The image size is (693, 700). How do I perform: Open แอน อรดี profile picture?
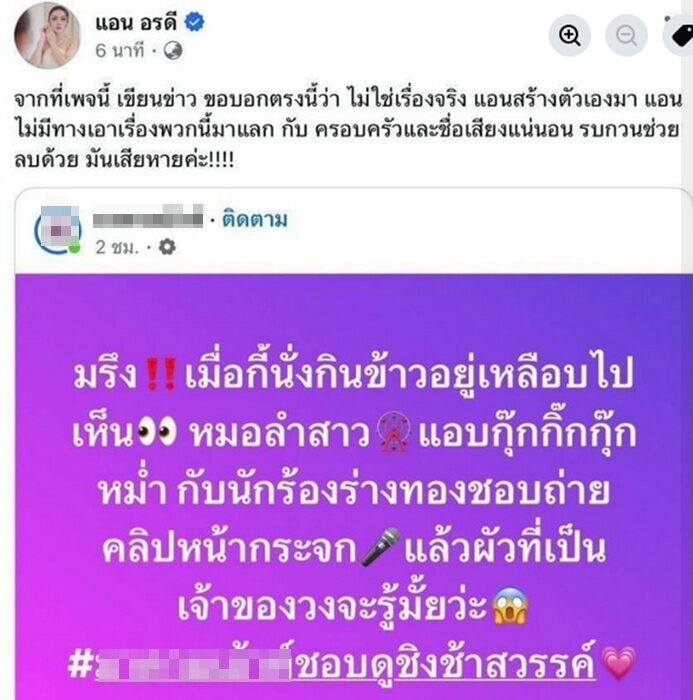47,35
